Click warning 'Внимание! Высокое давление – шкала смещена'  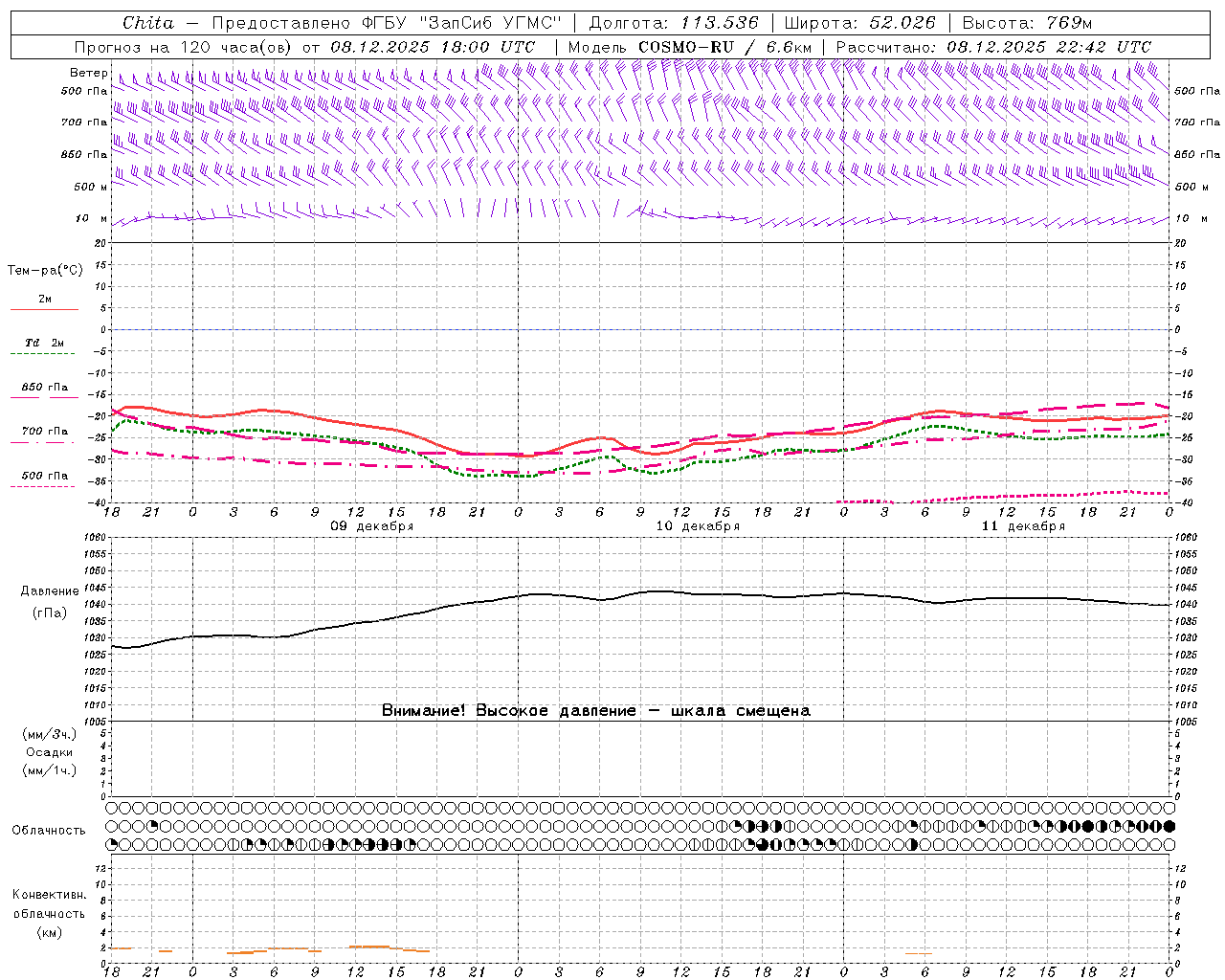click(x=596, y=711)
